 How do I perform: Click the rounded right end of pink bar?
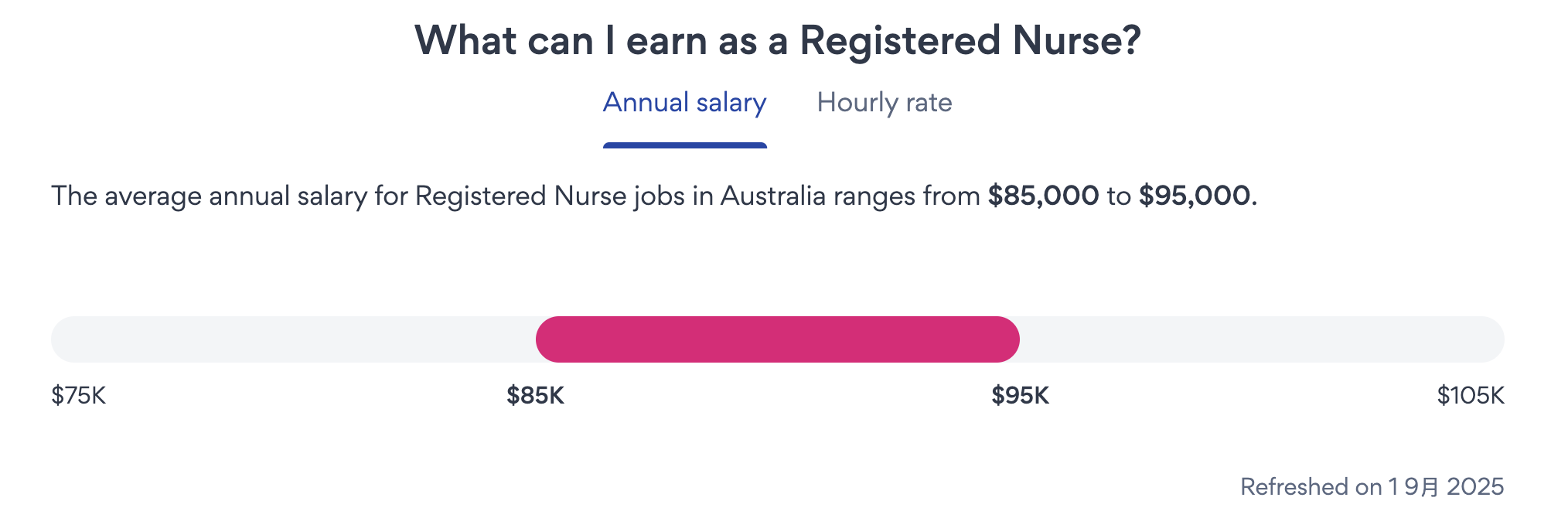tap(1005, 339)
